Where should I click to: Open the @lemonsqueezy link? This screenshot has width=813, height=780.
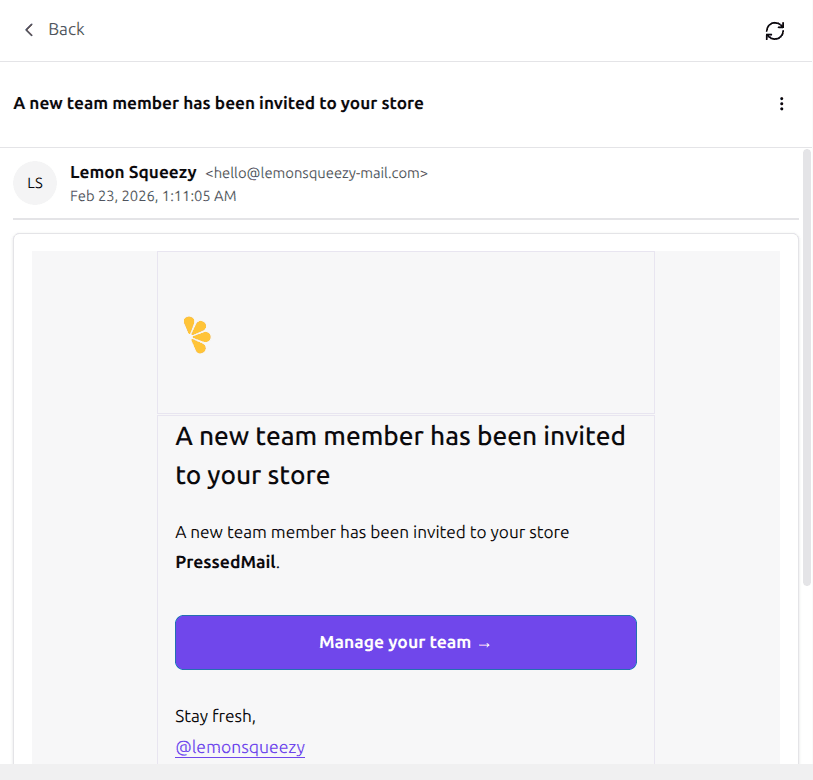[240, 747]
